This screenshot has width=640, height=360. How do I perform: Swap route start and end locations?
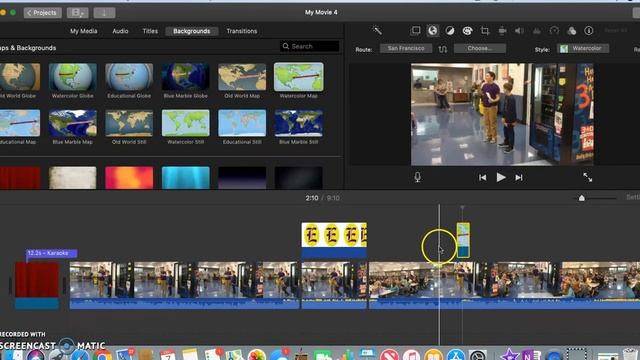point(443,49)
